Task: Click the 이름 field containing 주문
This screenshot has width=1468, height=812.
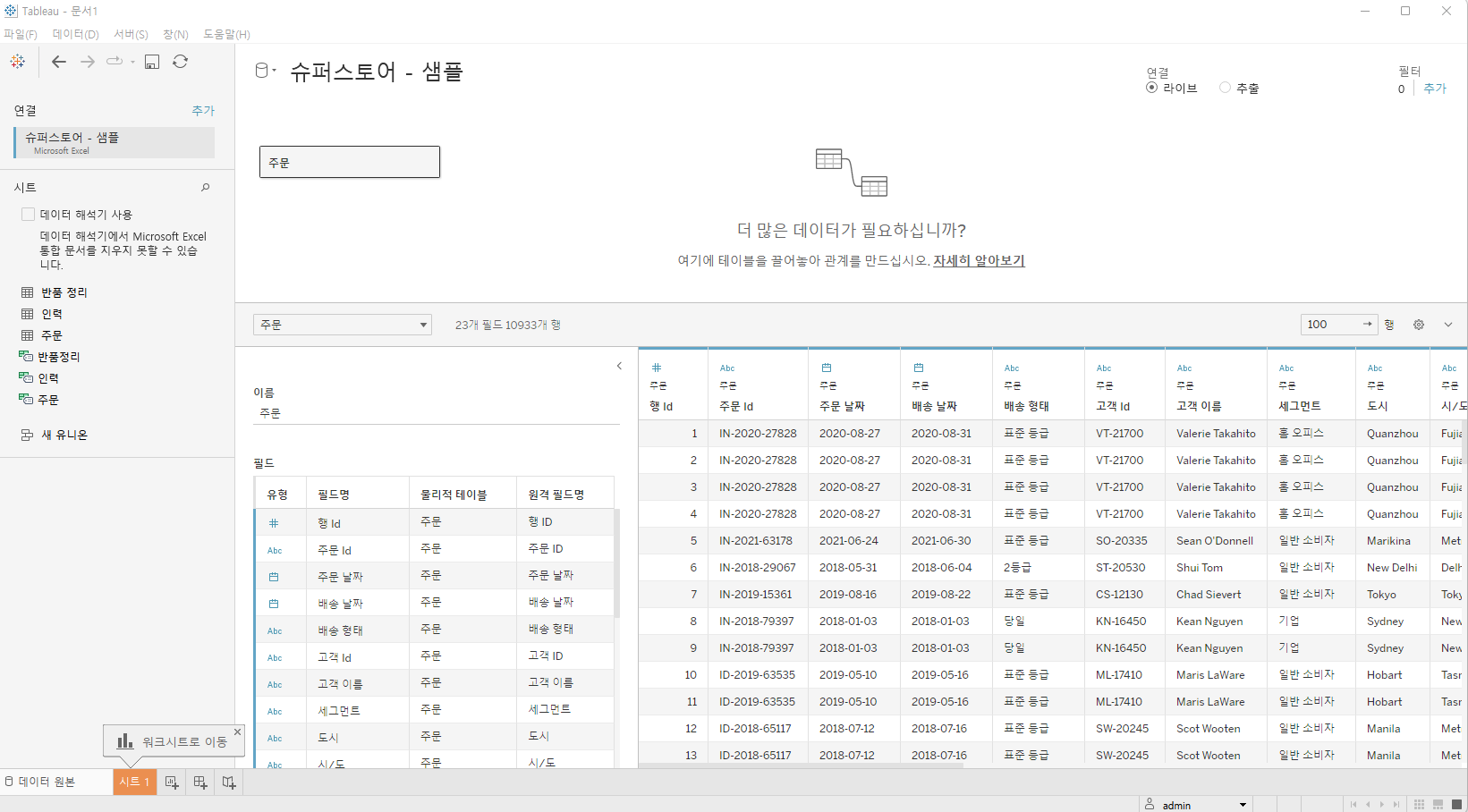Action: point(437,413)
